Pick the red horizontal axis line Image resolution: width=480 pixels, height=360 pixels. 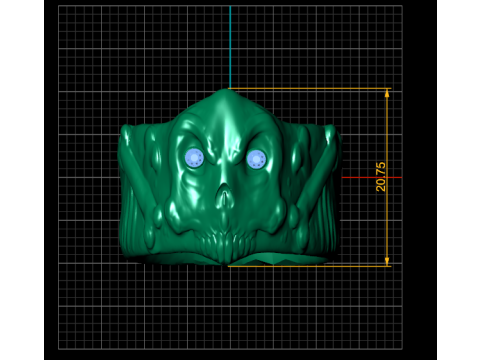point(371,177)
